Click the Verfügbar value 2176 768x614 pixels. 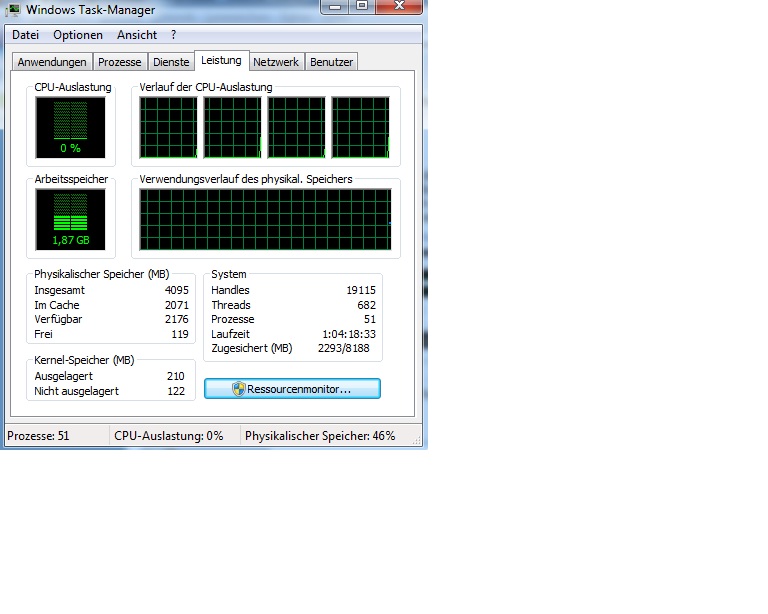tap(176, 319)
